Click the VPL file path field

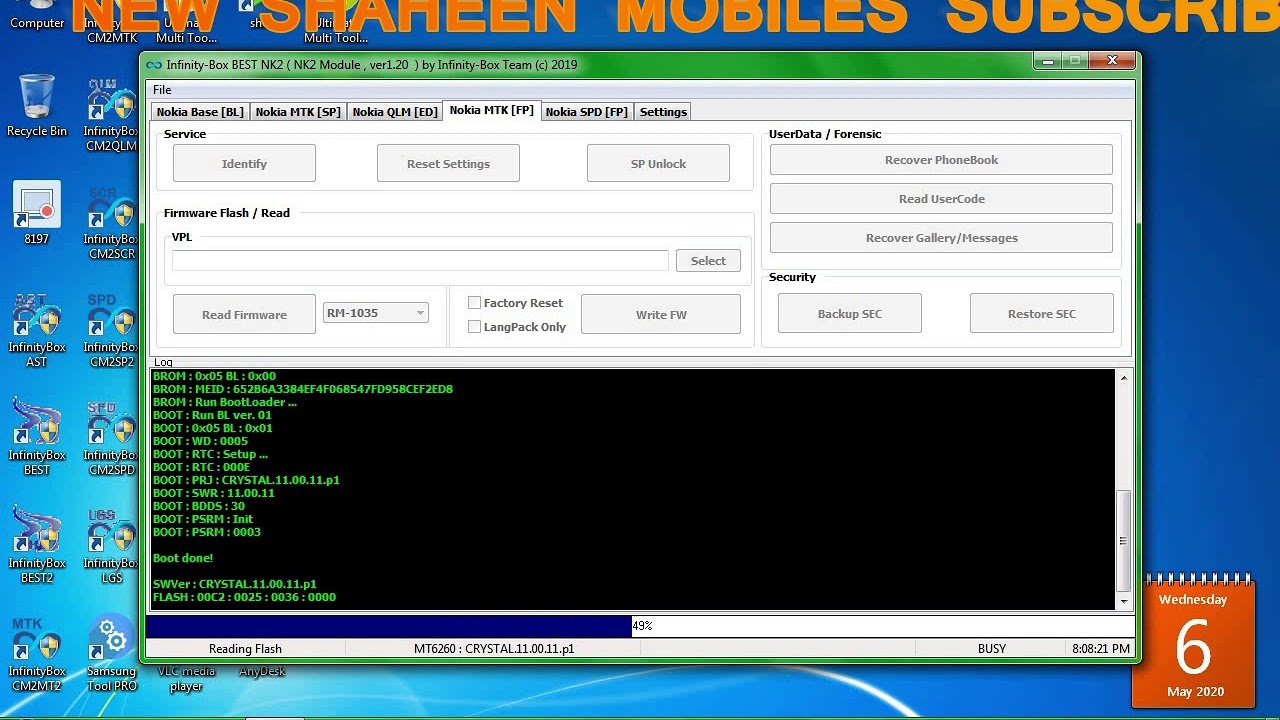click(420, 261)
